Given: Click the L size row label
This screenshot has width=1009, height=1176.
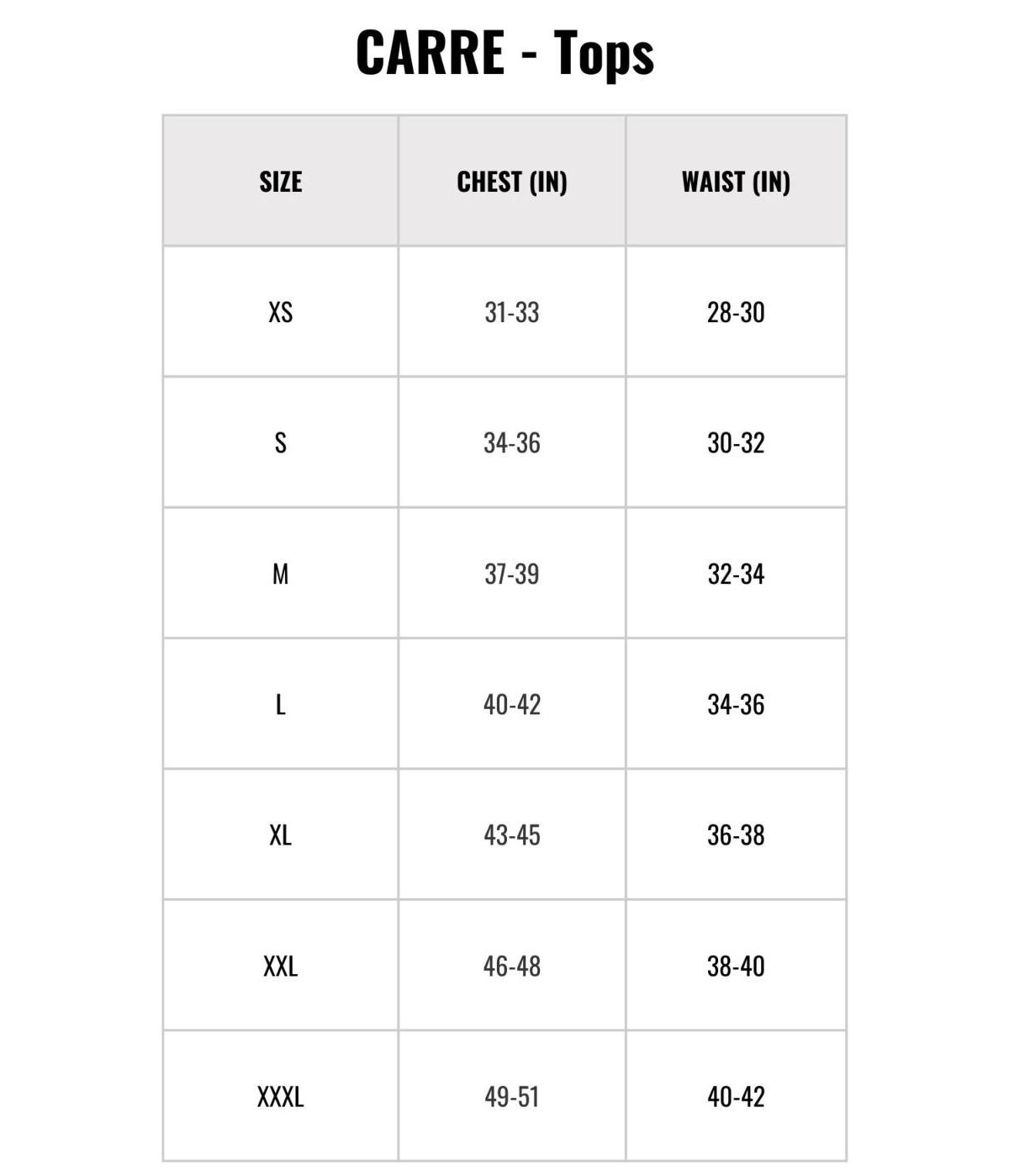Looking at the screenshot, I should (x=281, y=704).
